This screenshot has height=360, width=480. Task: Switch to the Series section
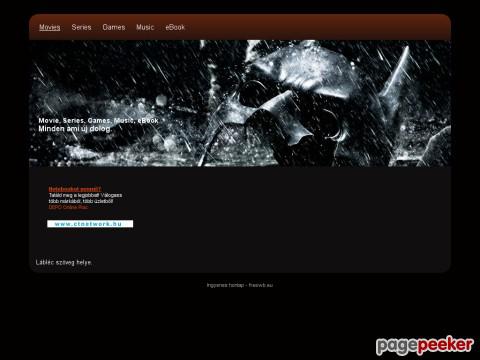81,27
